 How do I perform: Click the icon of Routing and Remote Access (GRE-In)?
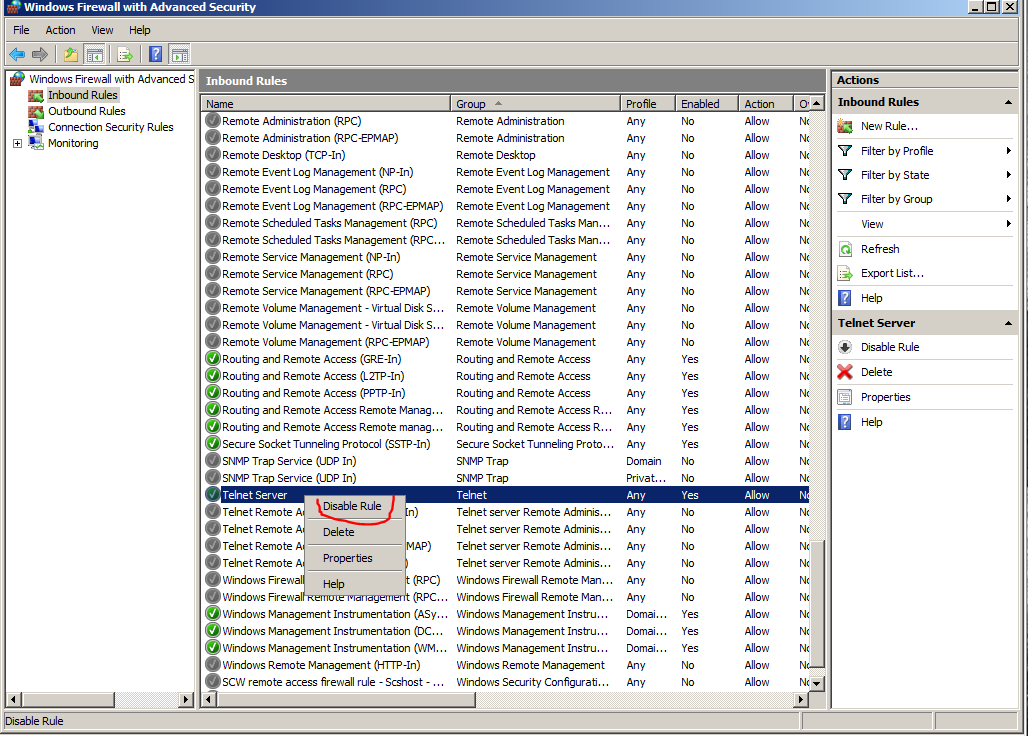tap(212, 358)
